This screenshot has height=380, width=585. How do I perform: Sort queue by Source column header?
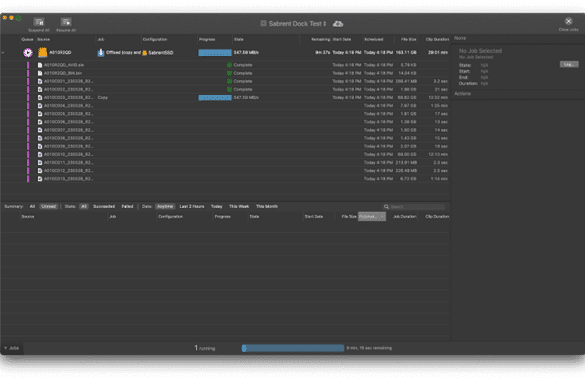(x=44, y=39)
